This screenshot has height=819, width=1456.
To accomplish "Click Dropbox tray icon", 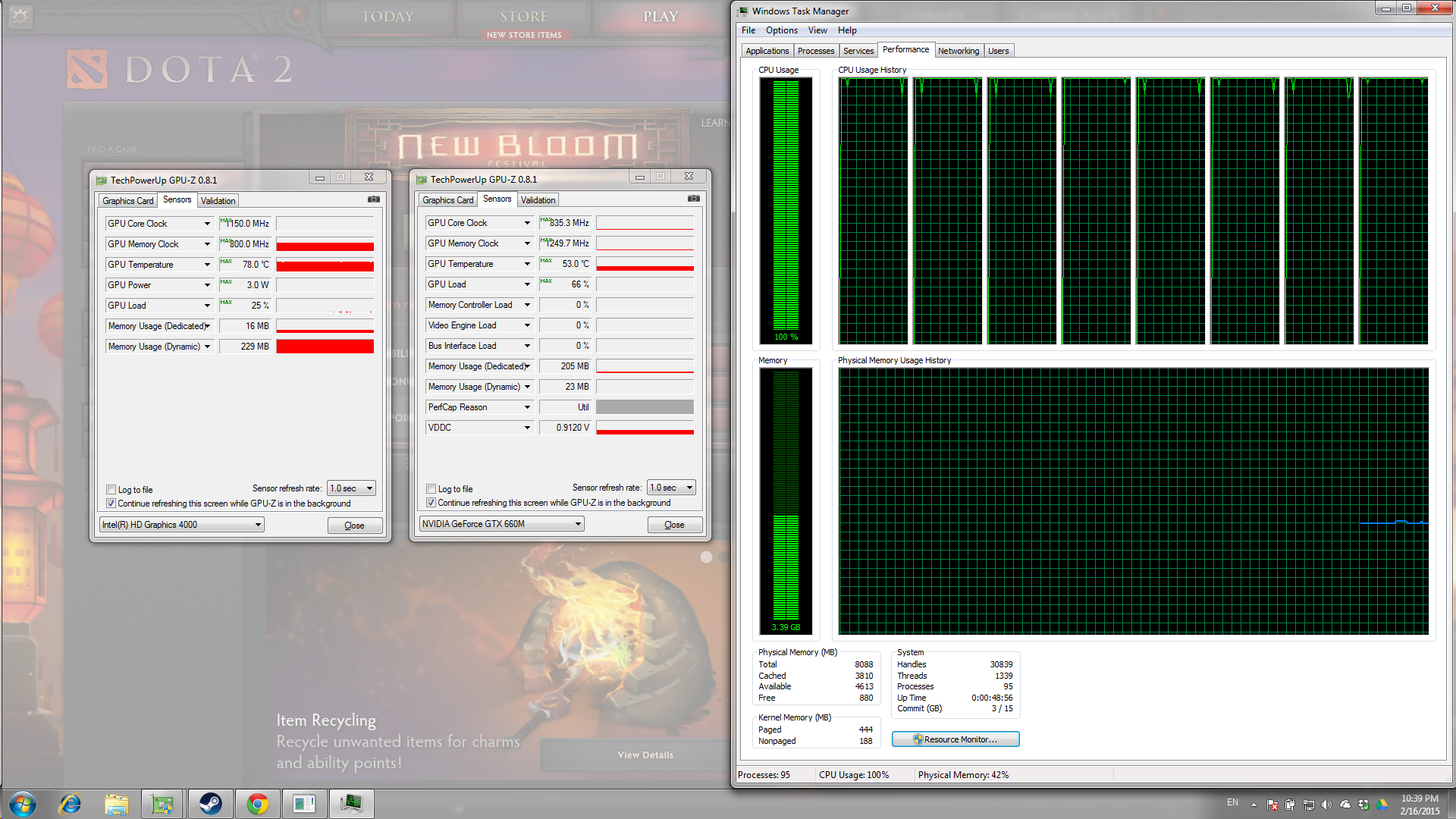I will (x=1363, y=805).
